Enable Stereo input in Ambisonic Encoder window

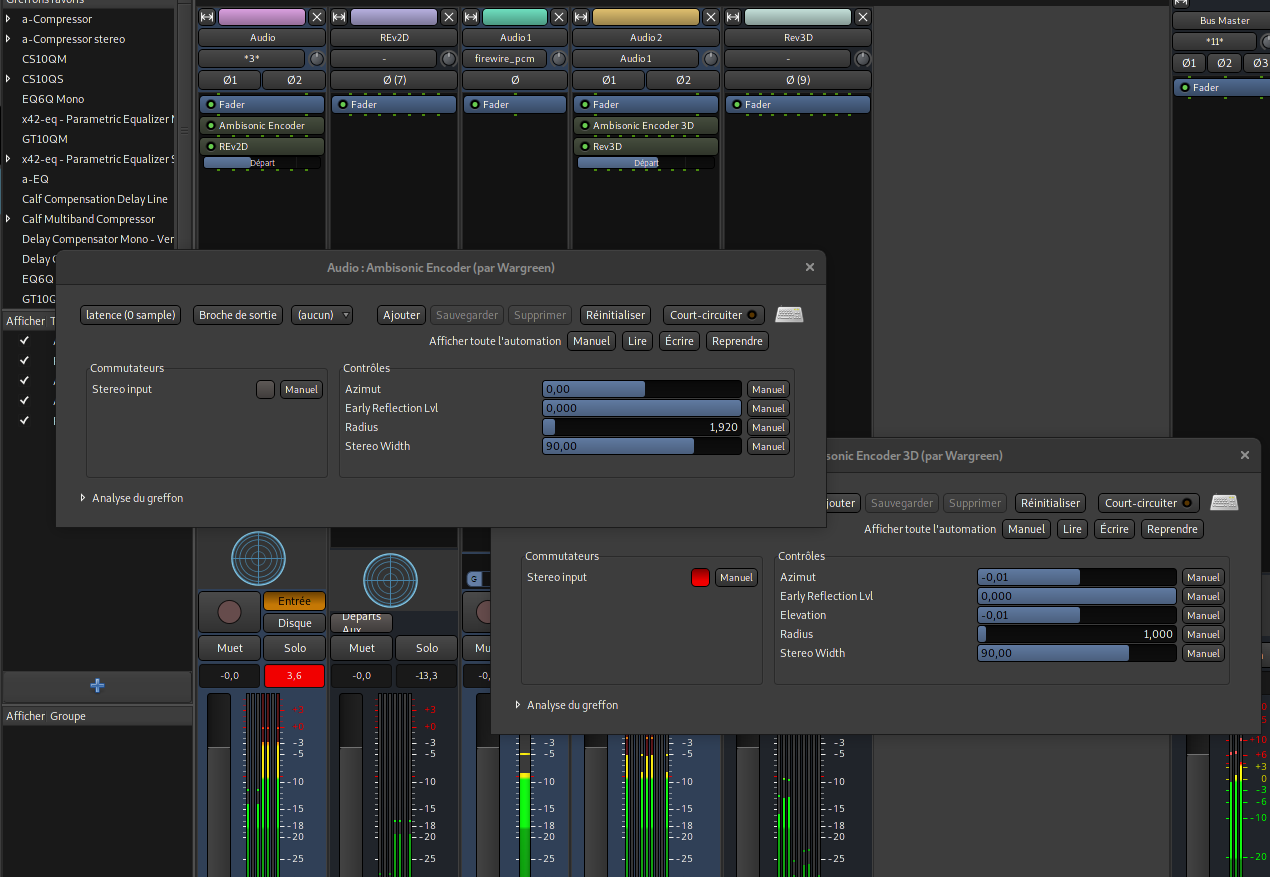click(265, 390)
